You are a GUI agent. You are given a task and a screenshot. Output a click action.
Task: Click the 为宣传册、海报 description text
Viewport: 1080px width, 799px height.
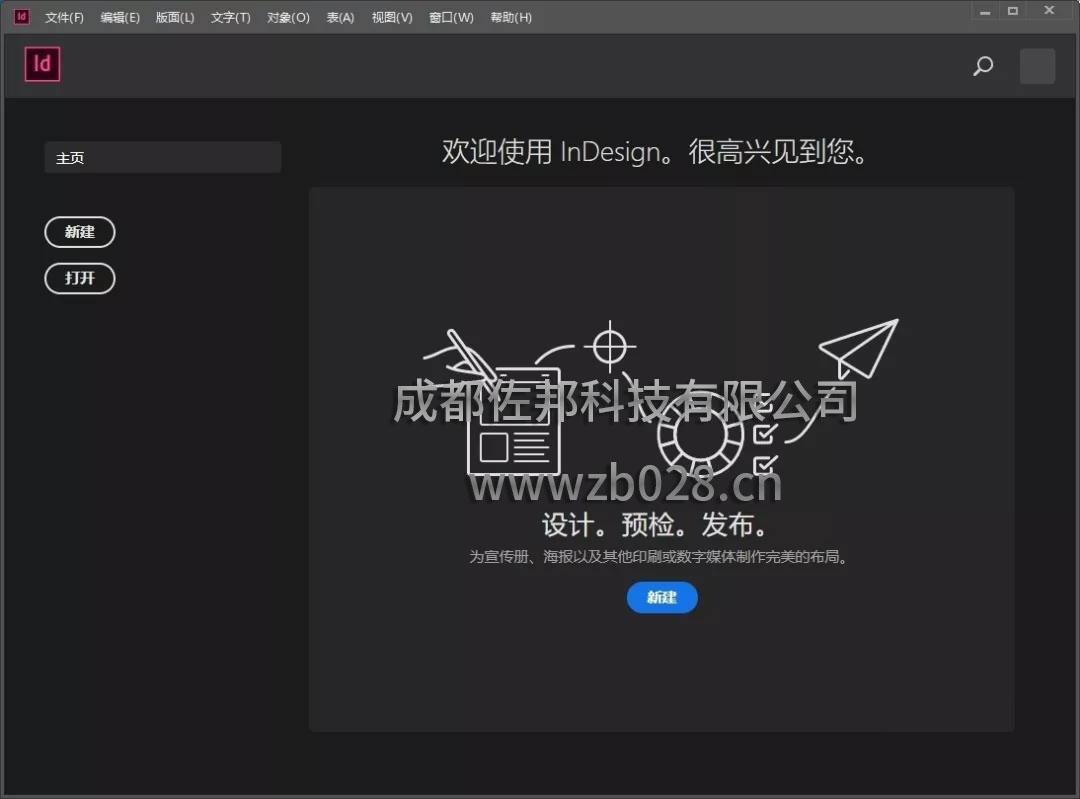(x=658, y=557)
